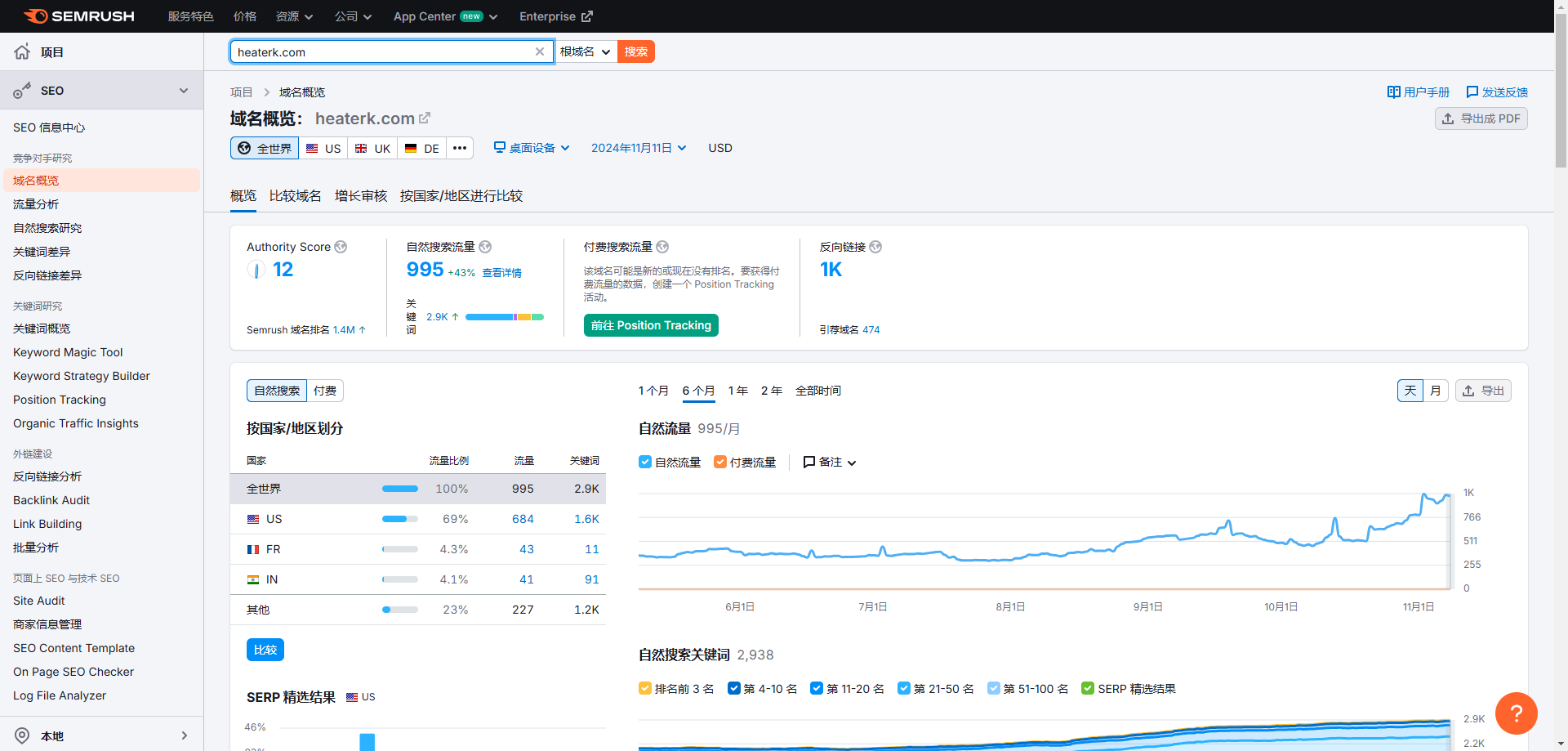This screenshot has height=751, width=1568.
Task: Open more countries ellipsis button
Action: 460,148
